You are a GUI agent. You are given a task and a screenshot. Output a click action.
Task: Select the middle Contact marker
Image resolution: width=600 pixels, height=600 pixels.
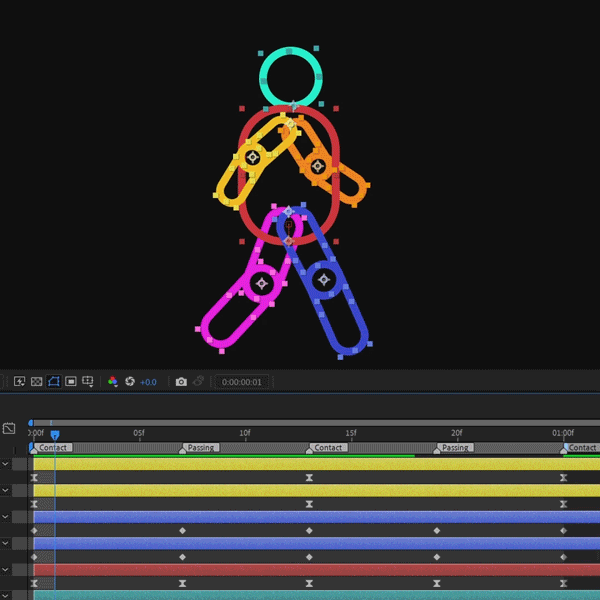point(328,447)
